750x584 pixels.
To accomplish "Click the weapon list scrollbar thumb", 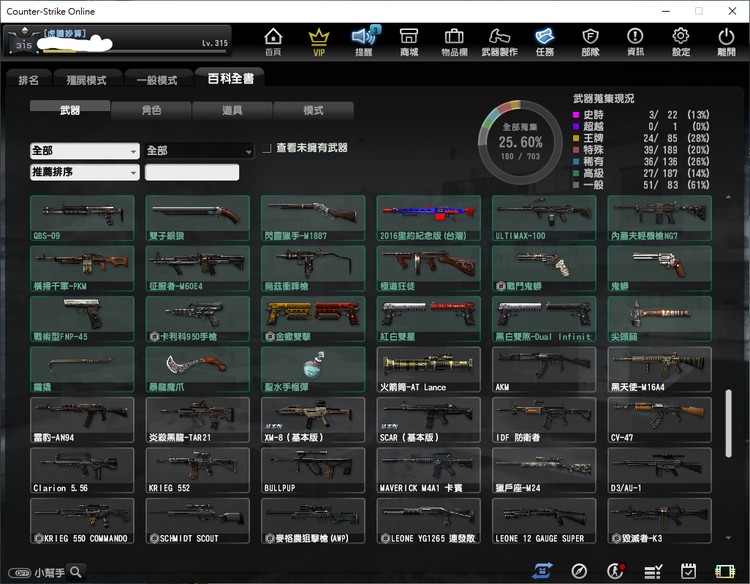I will [x=728, y=424].
